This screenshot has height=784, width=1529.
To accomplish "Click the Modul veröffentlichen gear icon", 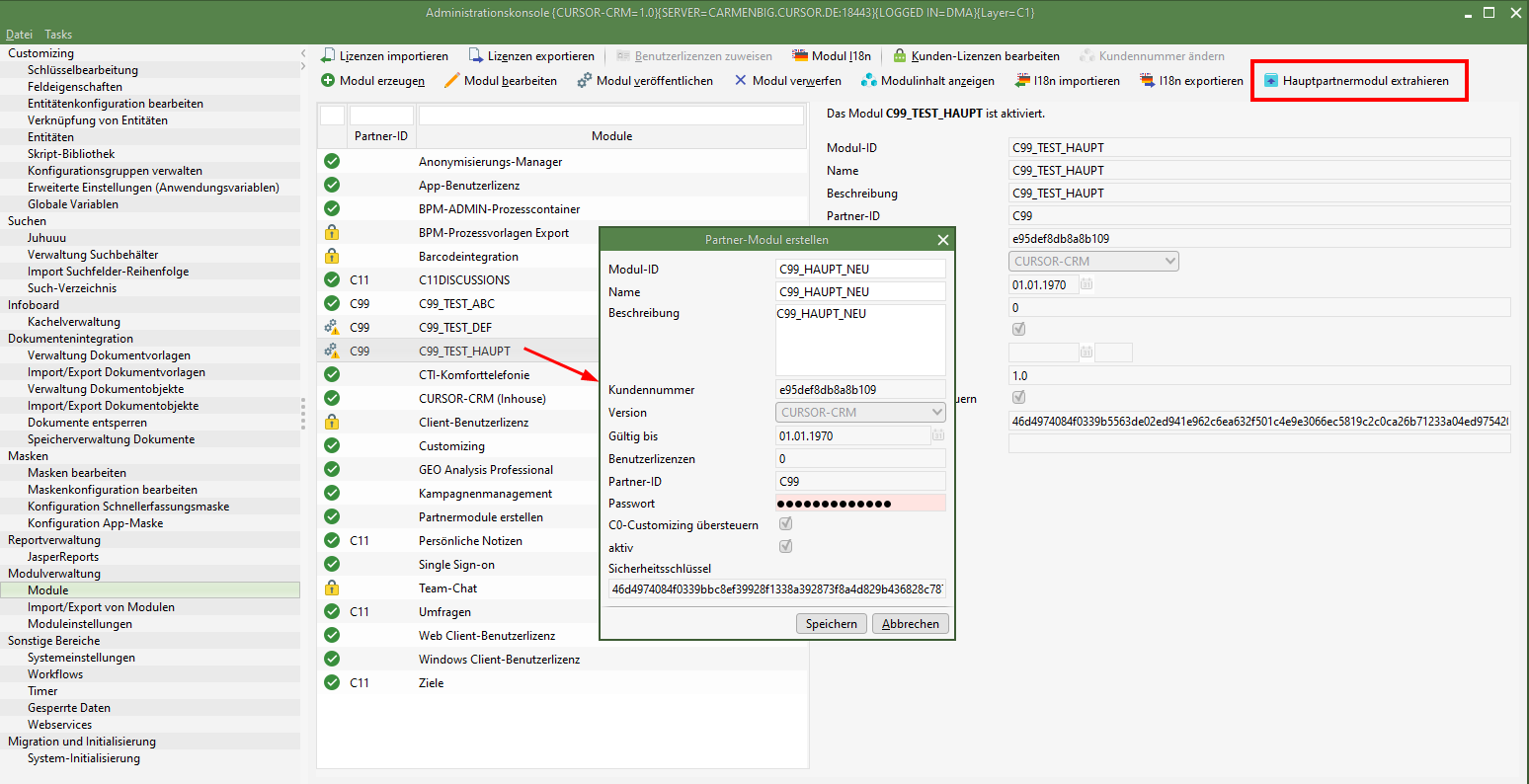I will pos(585,81).
